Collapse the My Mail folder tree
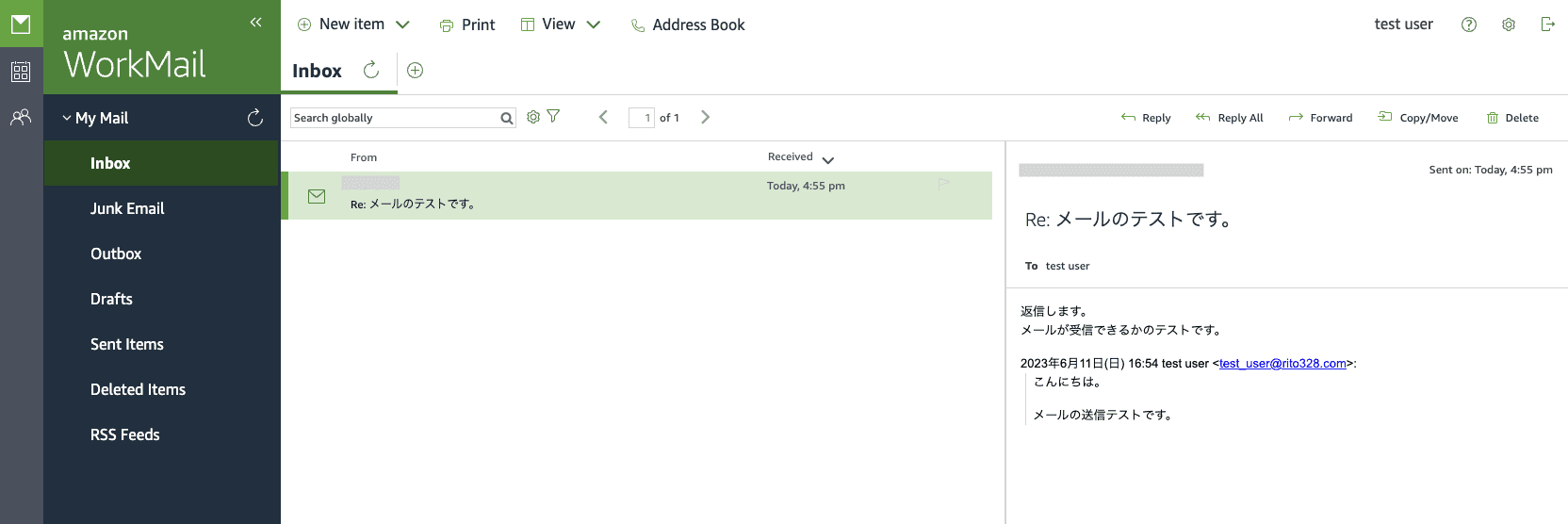Viewport: 1568px width, 524px height. 67,118
